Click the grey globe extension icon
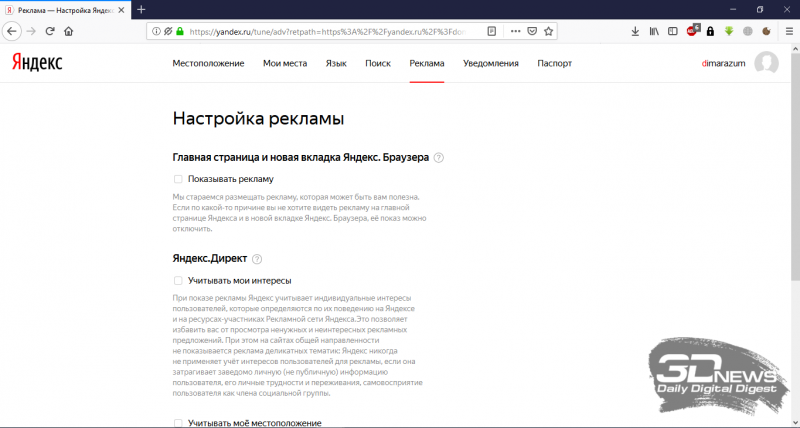 pos(748,31)
